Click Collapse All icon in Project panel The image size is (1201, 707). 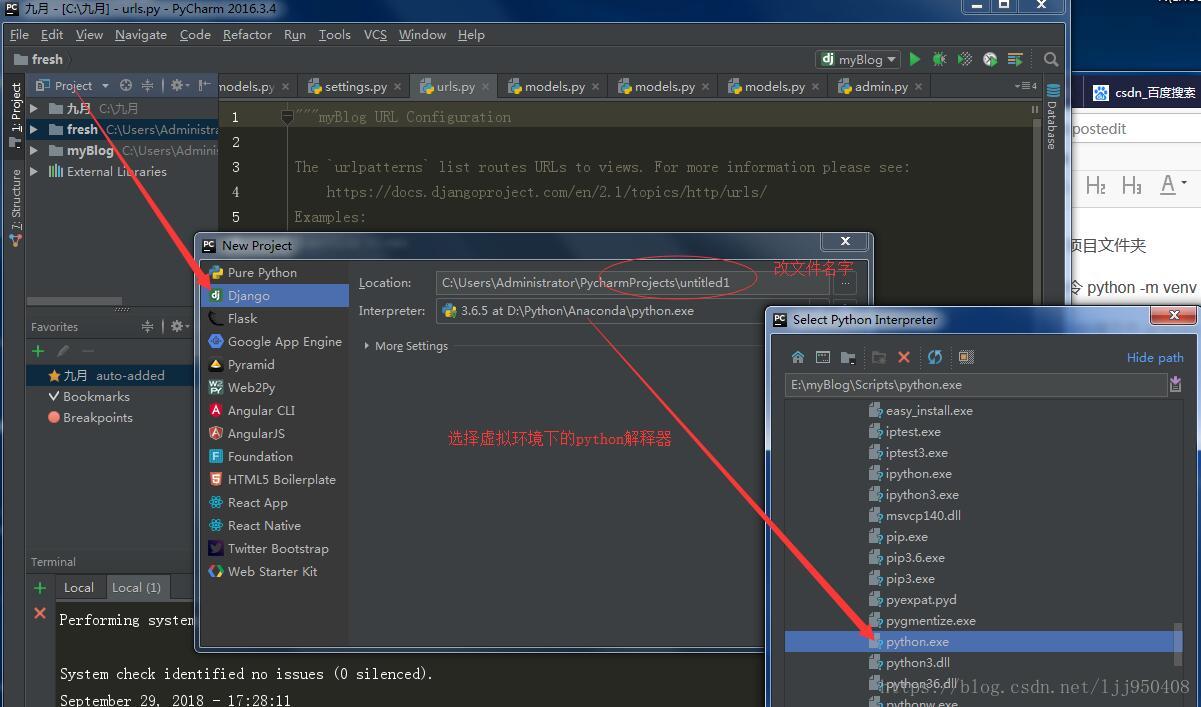(x=147, y=86)
